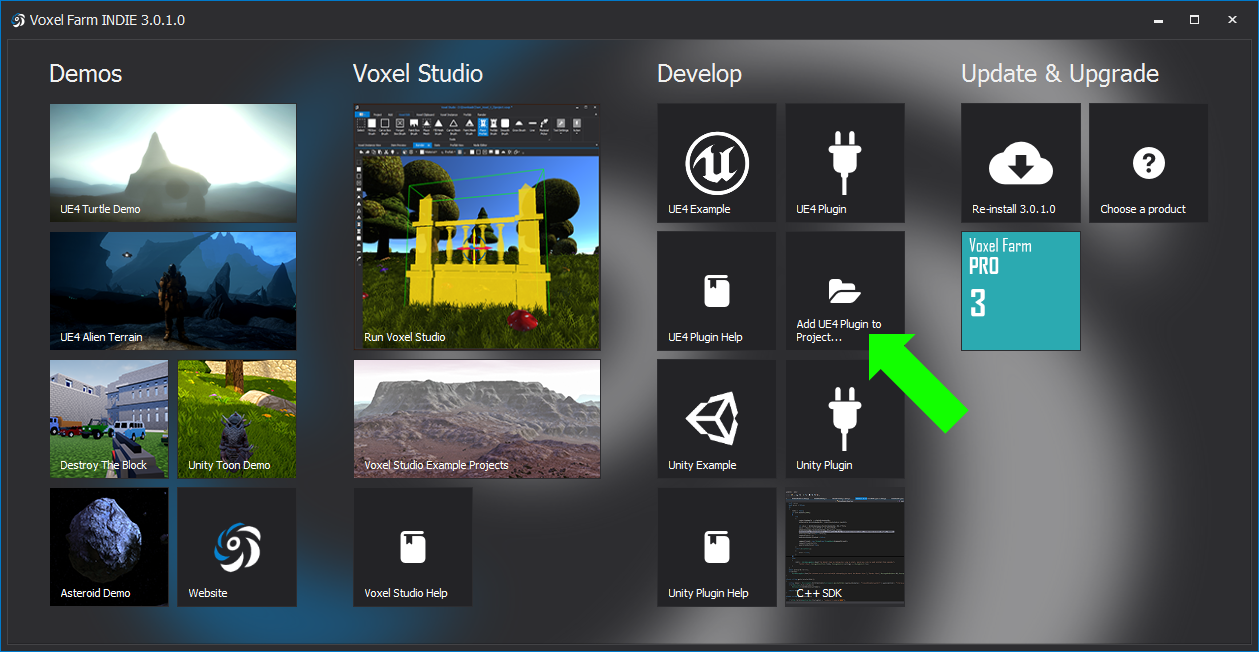Launch the Unity Toon Demo
The image size is (1259, 652).
click(237, 419)
